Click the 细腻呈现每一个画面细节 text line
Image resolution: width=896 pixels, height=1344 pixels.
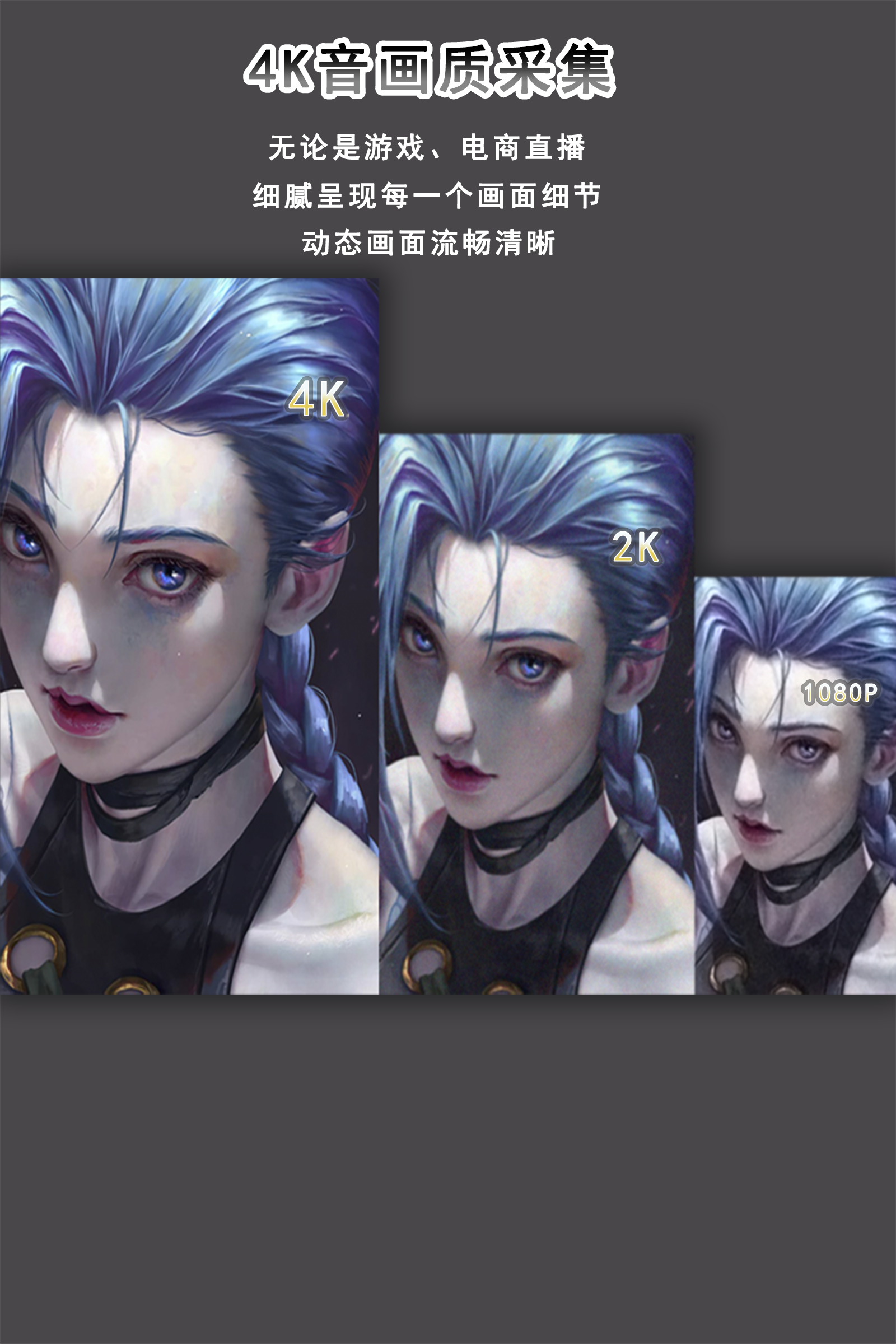(x=427, y=195)
